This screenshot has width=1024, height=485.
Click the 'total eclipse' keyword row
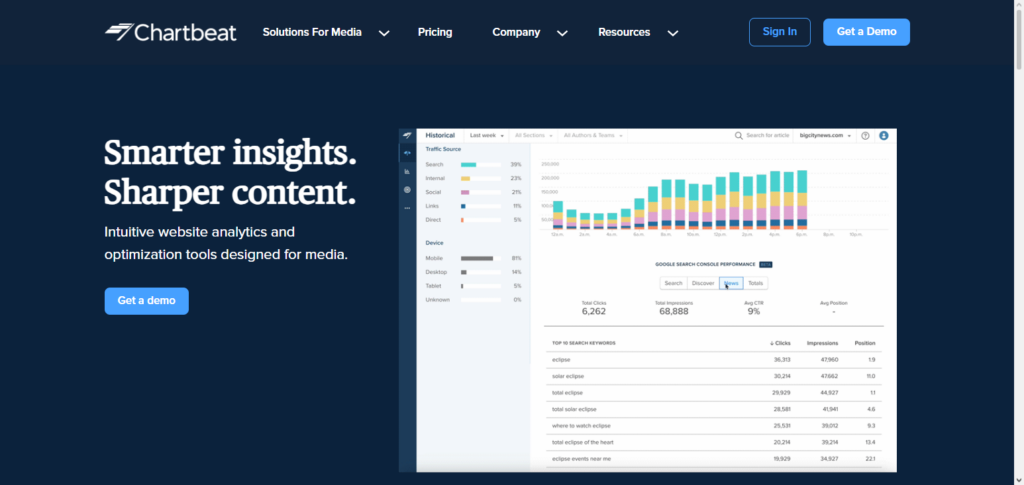click(x=713, y=392)
